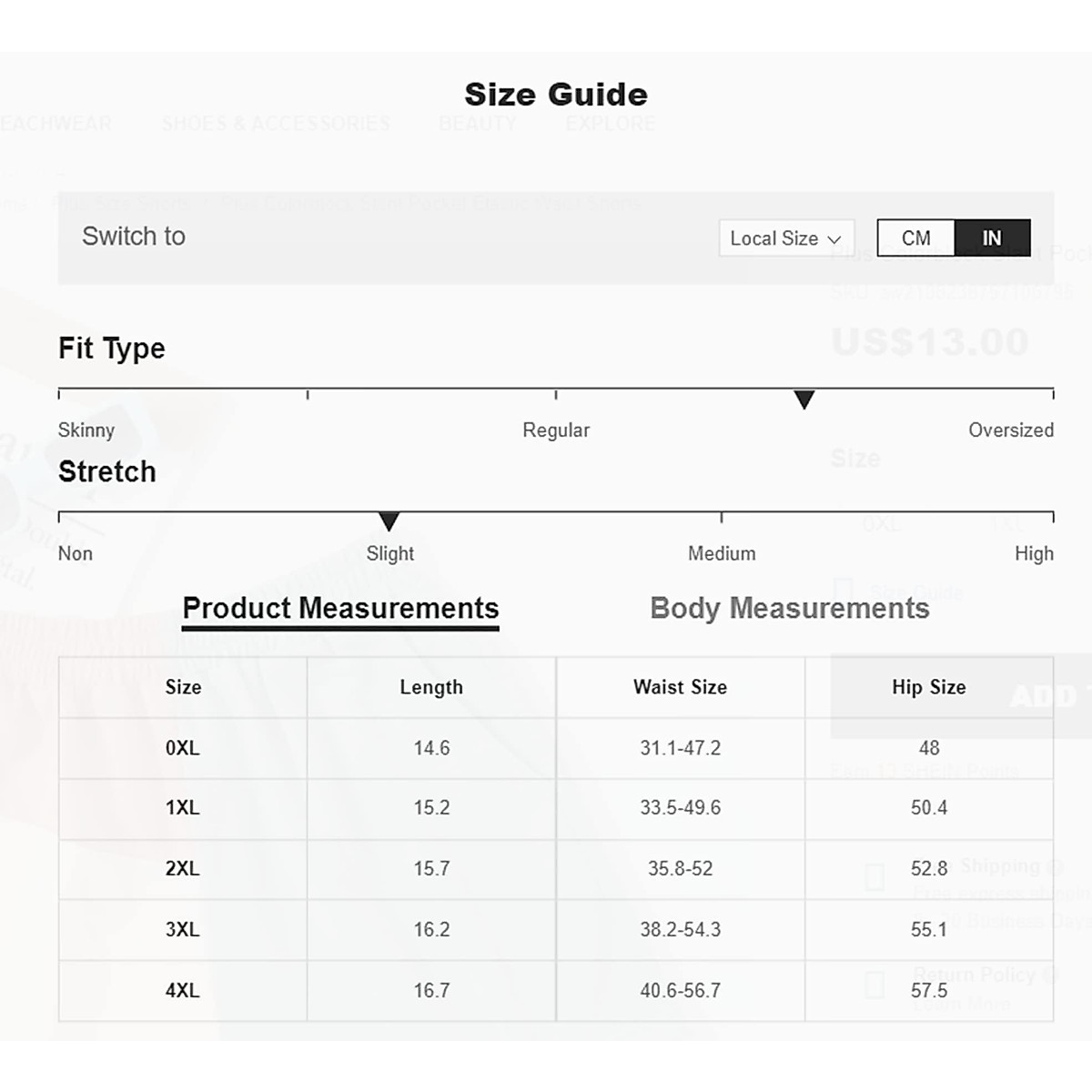The width and height of the screenshot is (1092, 1092).
Task: Select the IN unit toggle
Action: tap(992, 238)
